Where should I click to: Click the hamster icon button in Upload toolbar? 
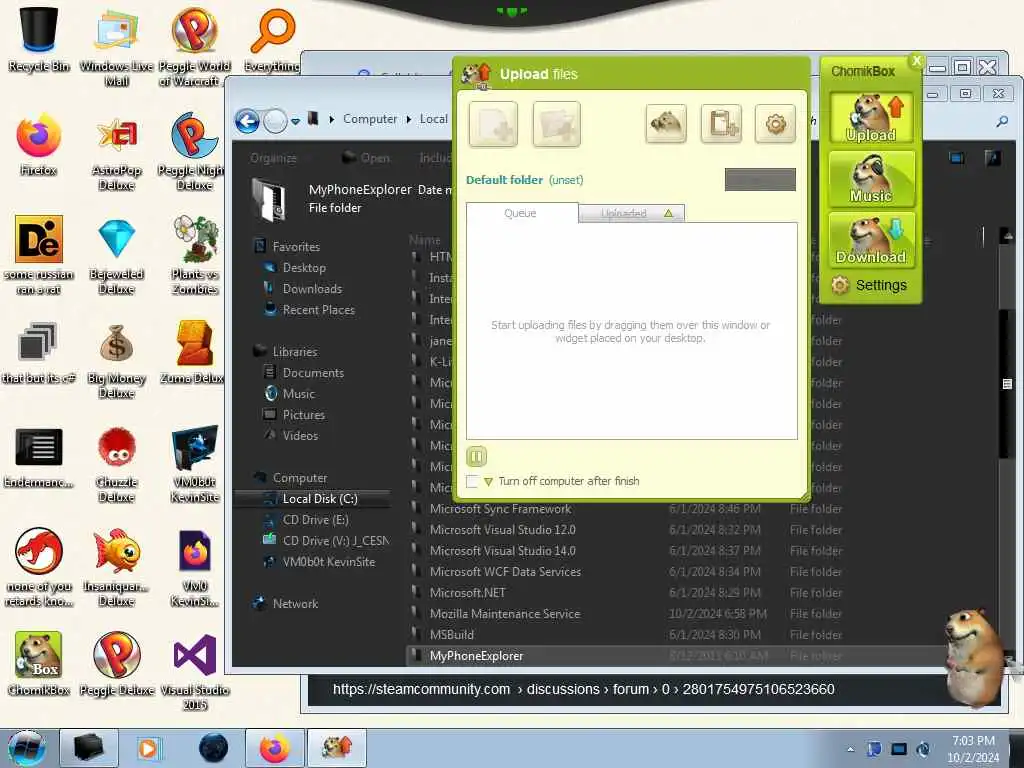tap(665, 123)
